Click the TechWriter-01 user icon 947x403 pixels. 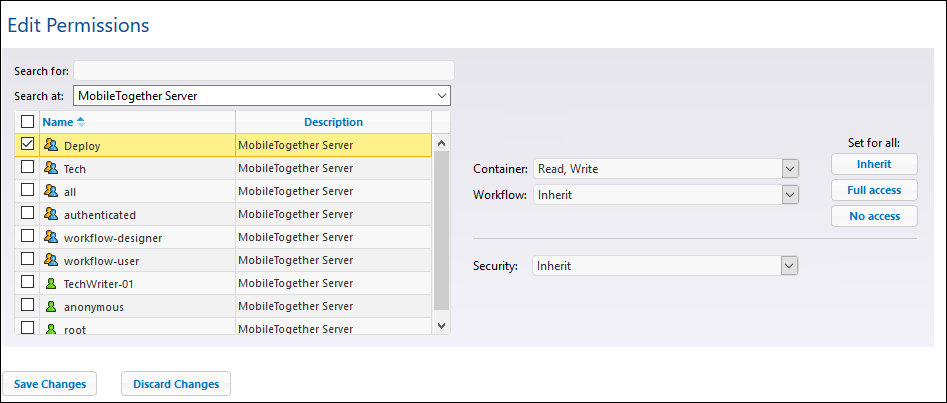coord(50,283)
